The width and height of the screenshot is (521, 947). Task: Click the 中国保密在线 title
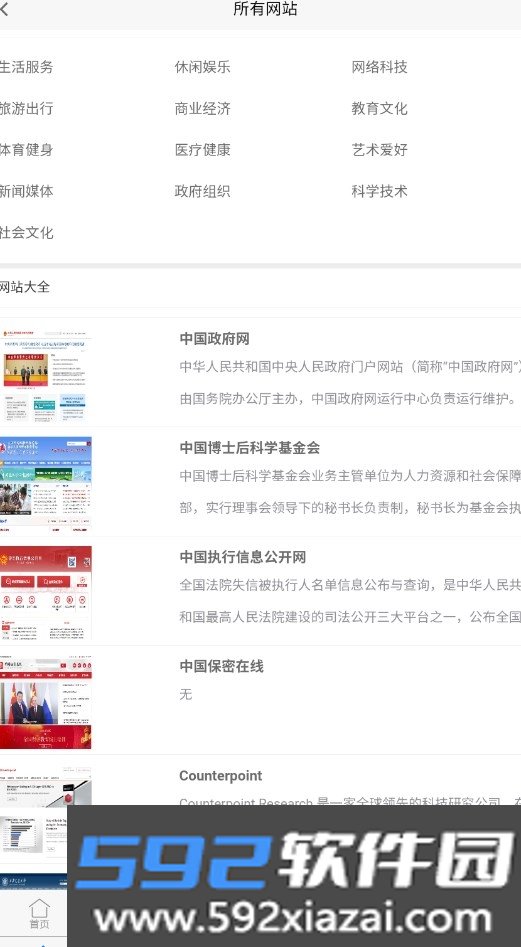pyautogui.click(x=222, y=666)
